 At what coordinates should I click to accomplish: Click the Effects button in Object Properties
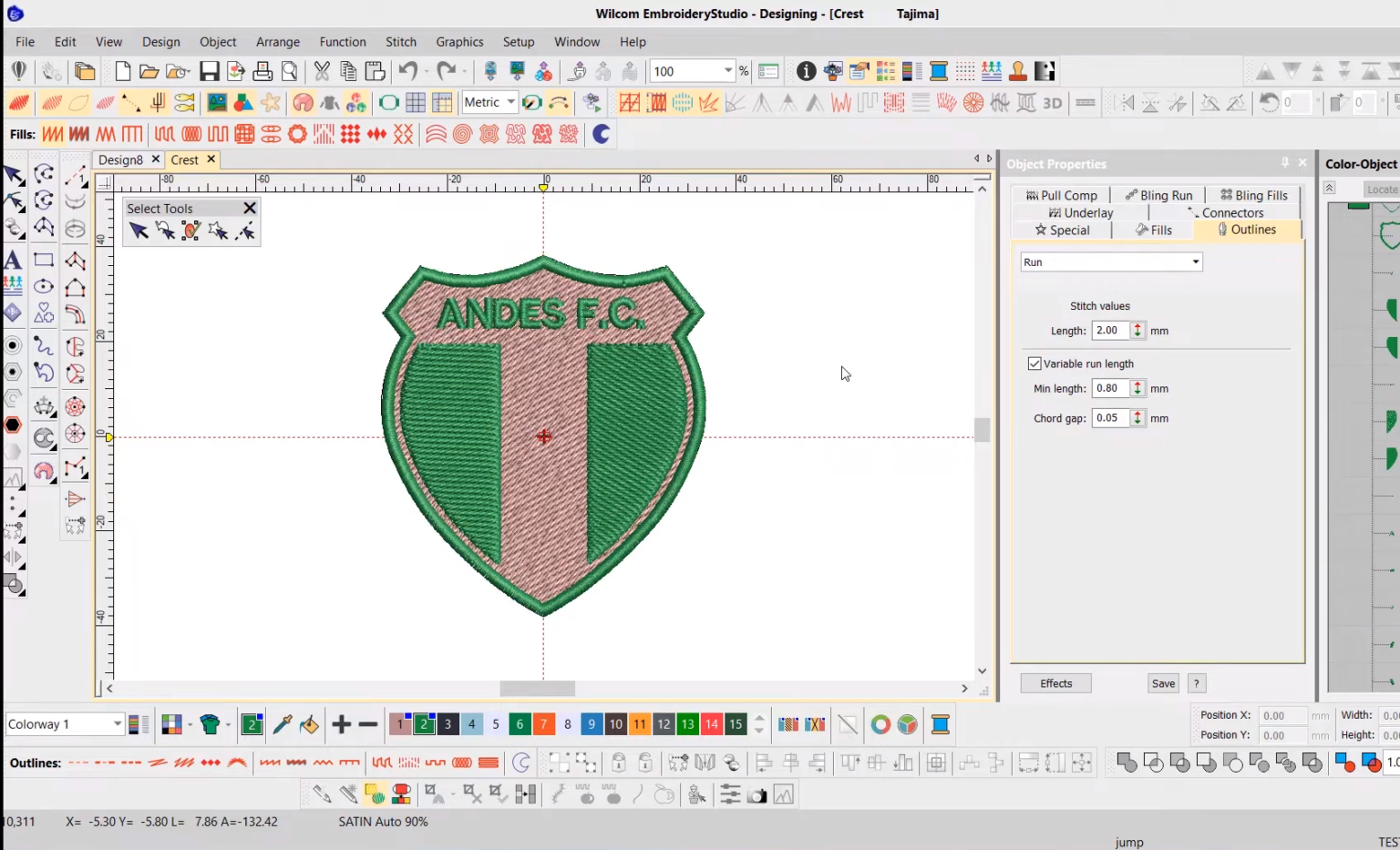click(1055, 683)
